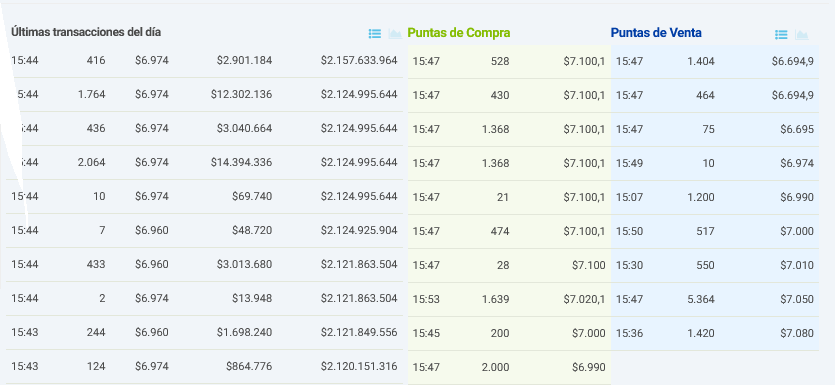Select transaction row with amount $2.901.184
The height and width of the screenshot is (385, 835).
[204, 61]
